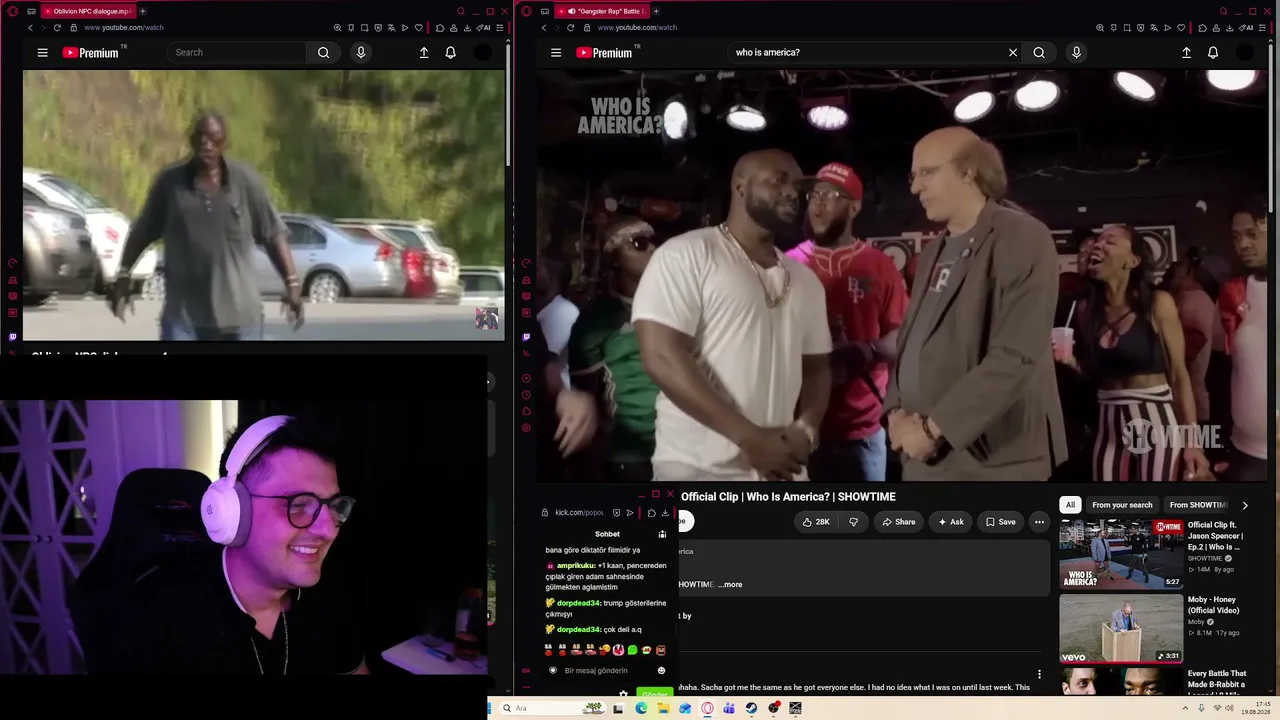Open emoji picker in Kick chat
The height and width of the screenshot is (720, 1280).
pos(661,671)
